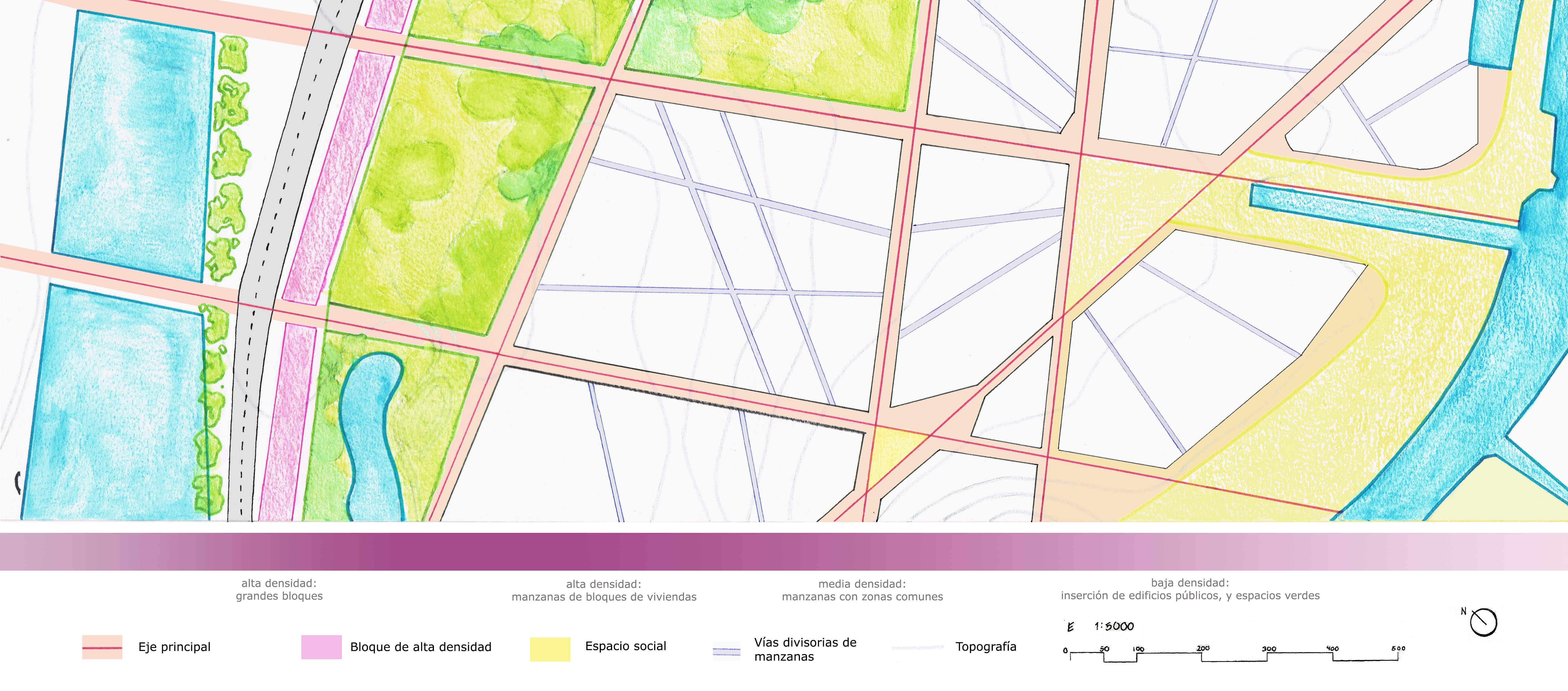Click the pink 'Eje principal' legend swatch
The image size is (1568, 691).
102,647
